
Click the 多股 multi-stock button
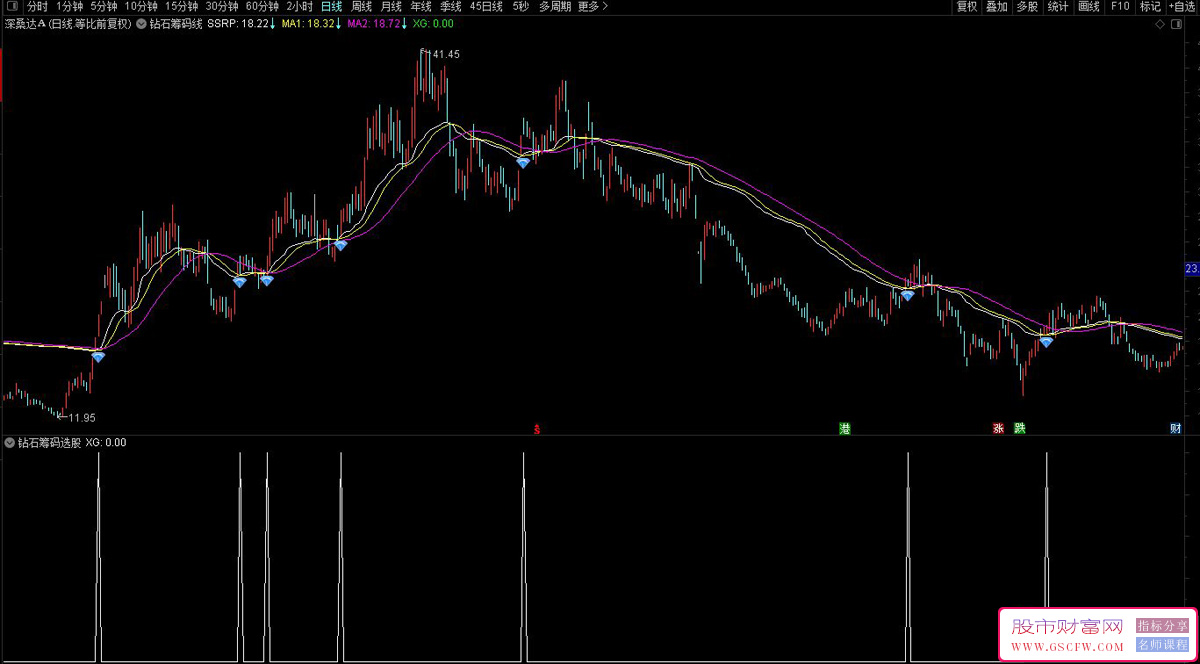(1027, 6)
